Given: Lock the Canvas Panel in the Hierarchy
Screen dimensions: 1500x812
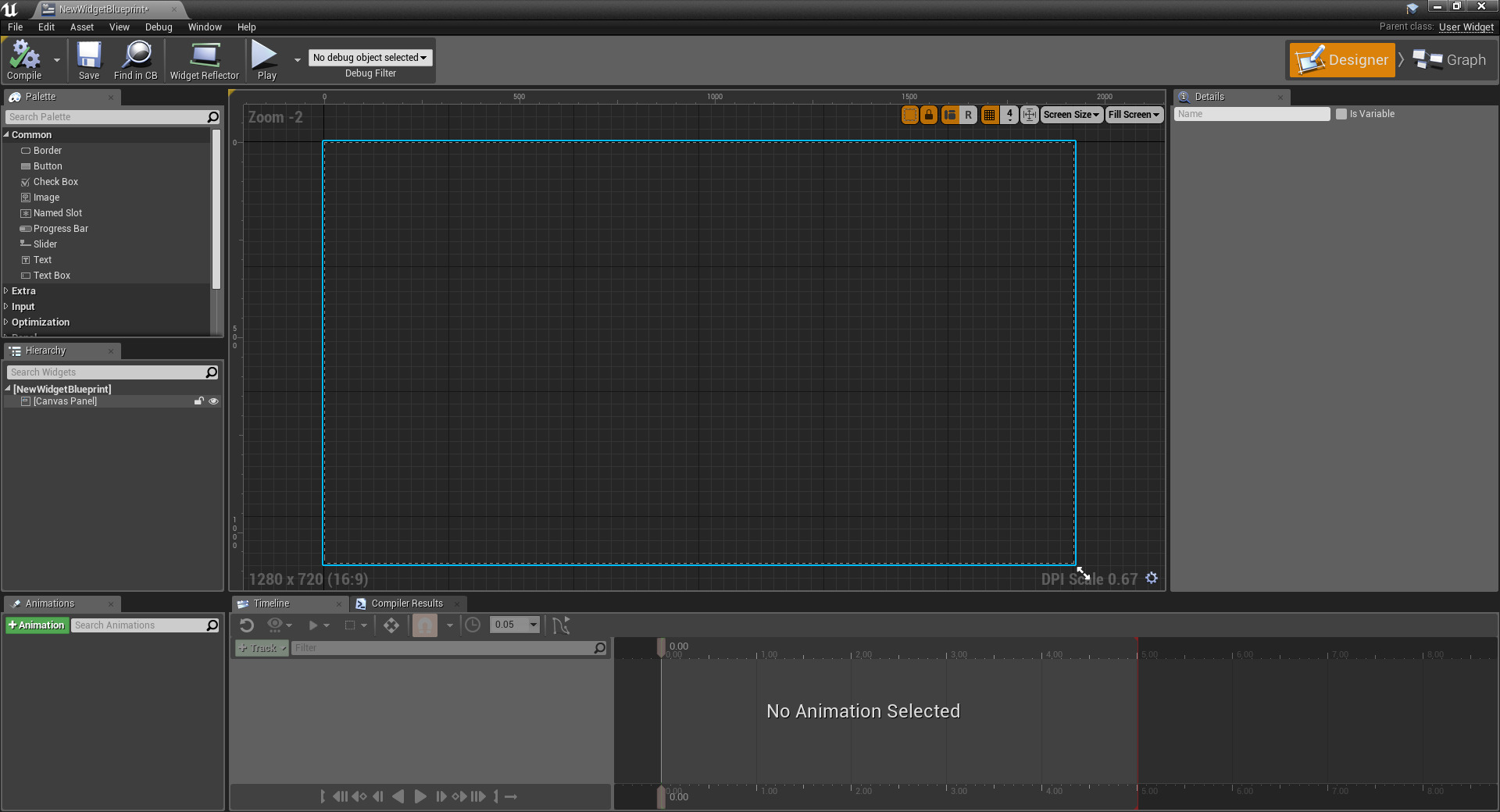Looking at the screenshot, I should click(x=198, y=401).
